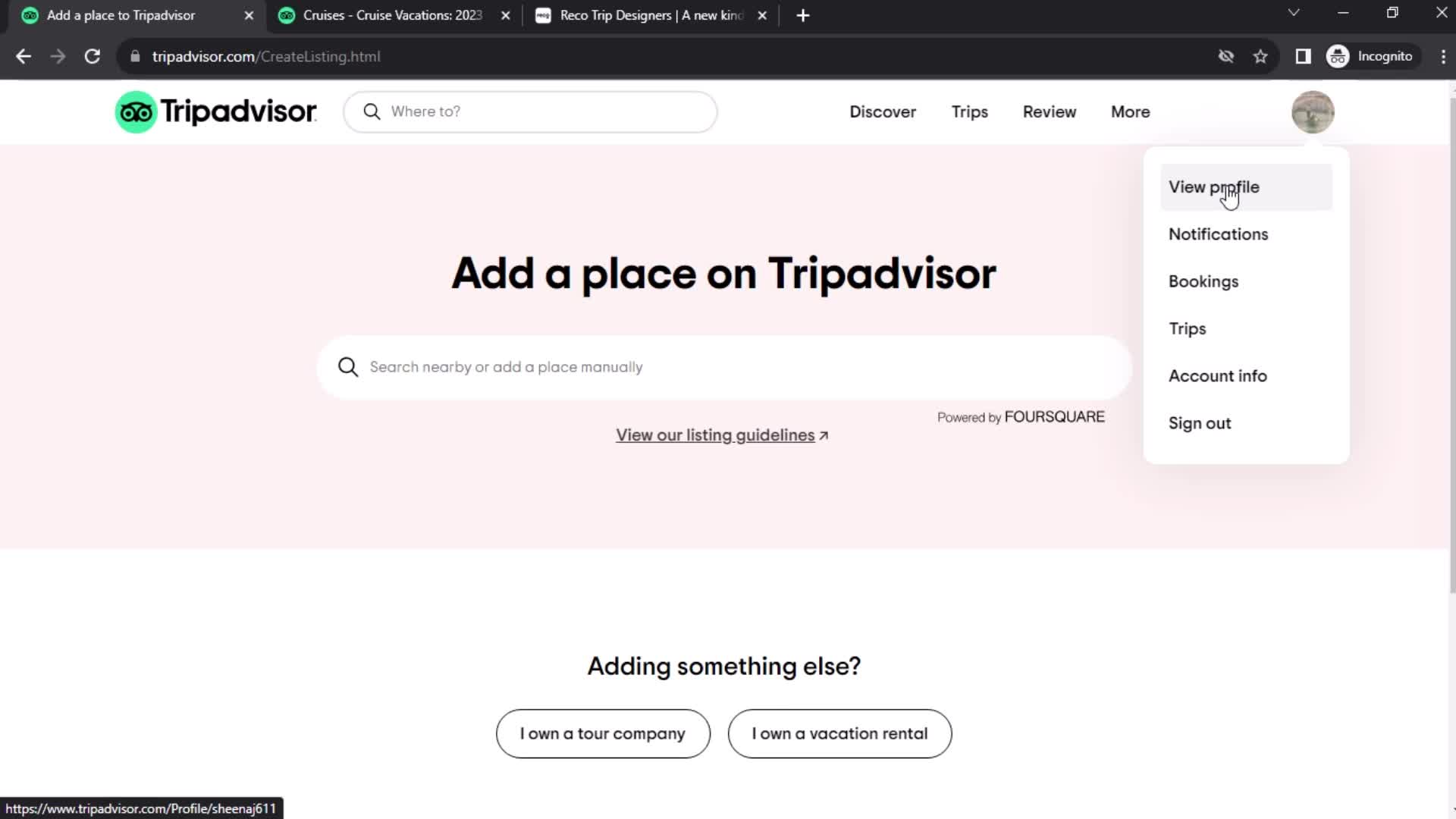1456x819 pixels.
Task: Select Sign out from dropdown menu
Action: (1200, 423)
